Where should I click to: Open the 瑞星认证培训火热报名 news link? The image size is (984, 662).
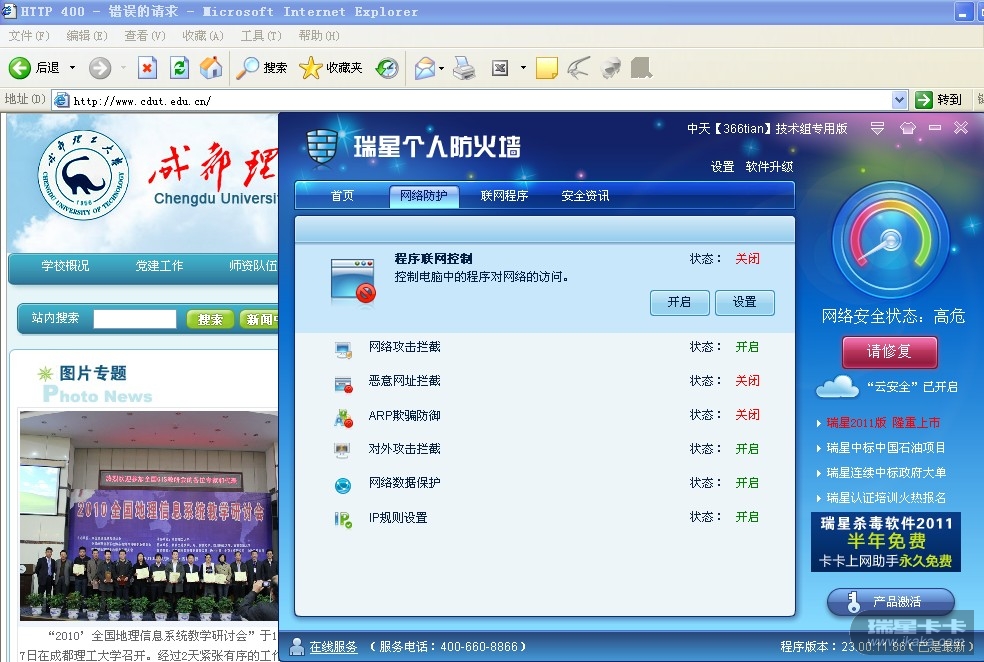pos(886,498)
